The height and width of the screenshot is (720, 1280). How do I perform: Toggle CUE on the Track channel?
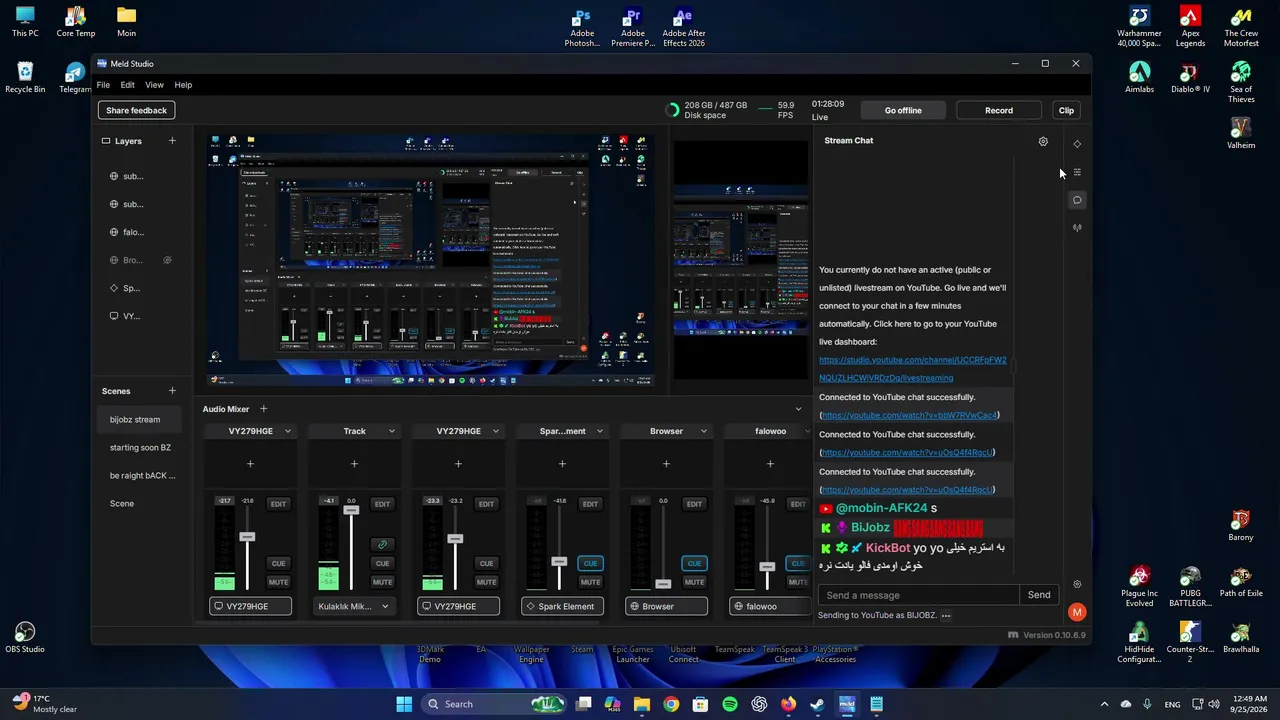[x=382, y=563]
